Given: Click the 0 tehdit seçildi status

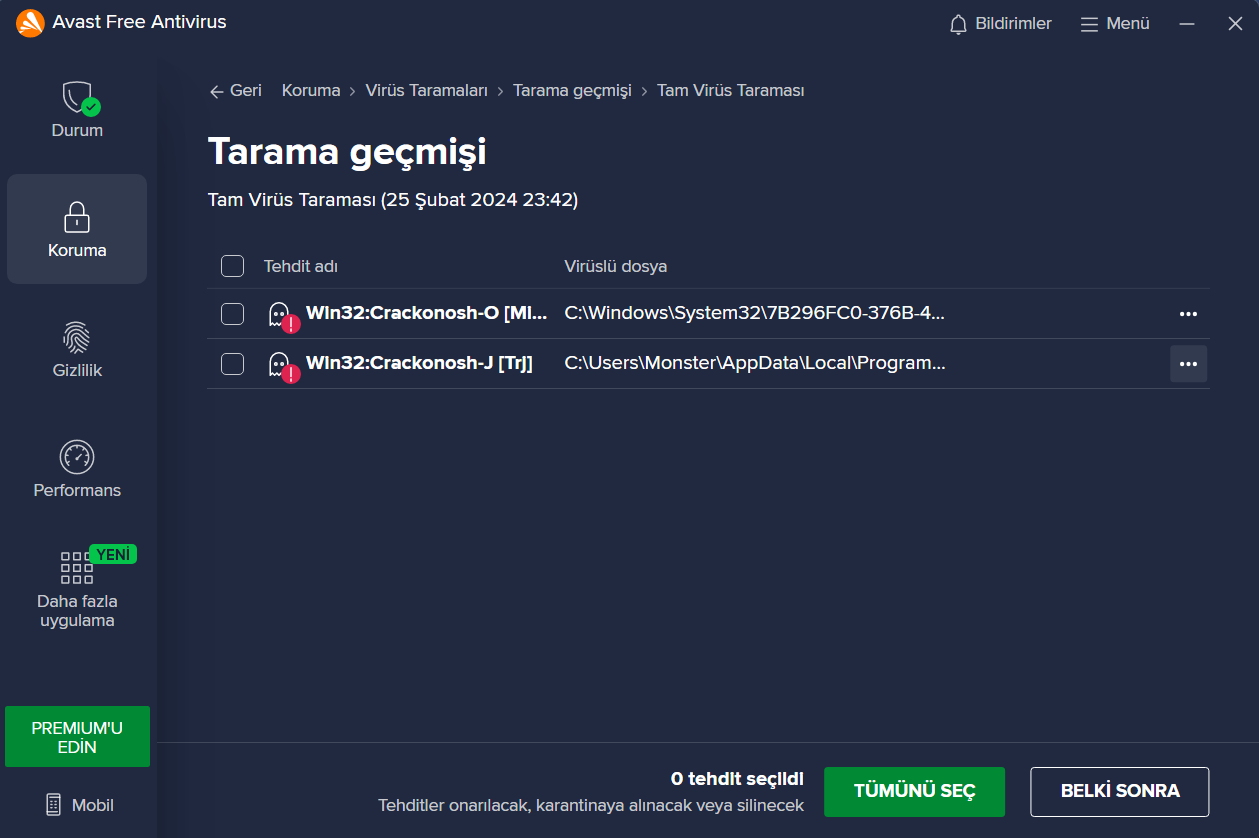Looking at the screenshot, I should pyautogui.click(x=737, y=779).
